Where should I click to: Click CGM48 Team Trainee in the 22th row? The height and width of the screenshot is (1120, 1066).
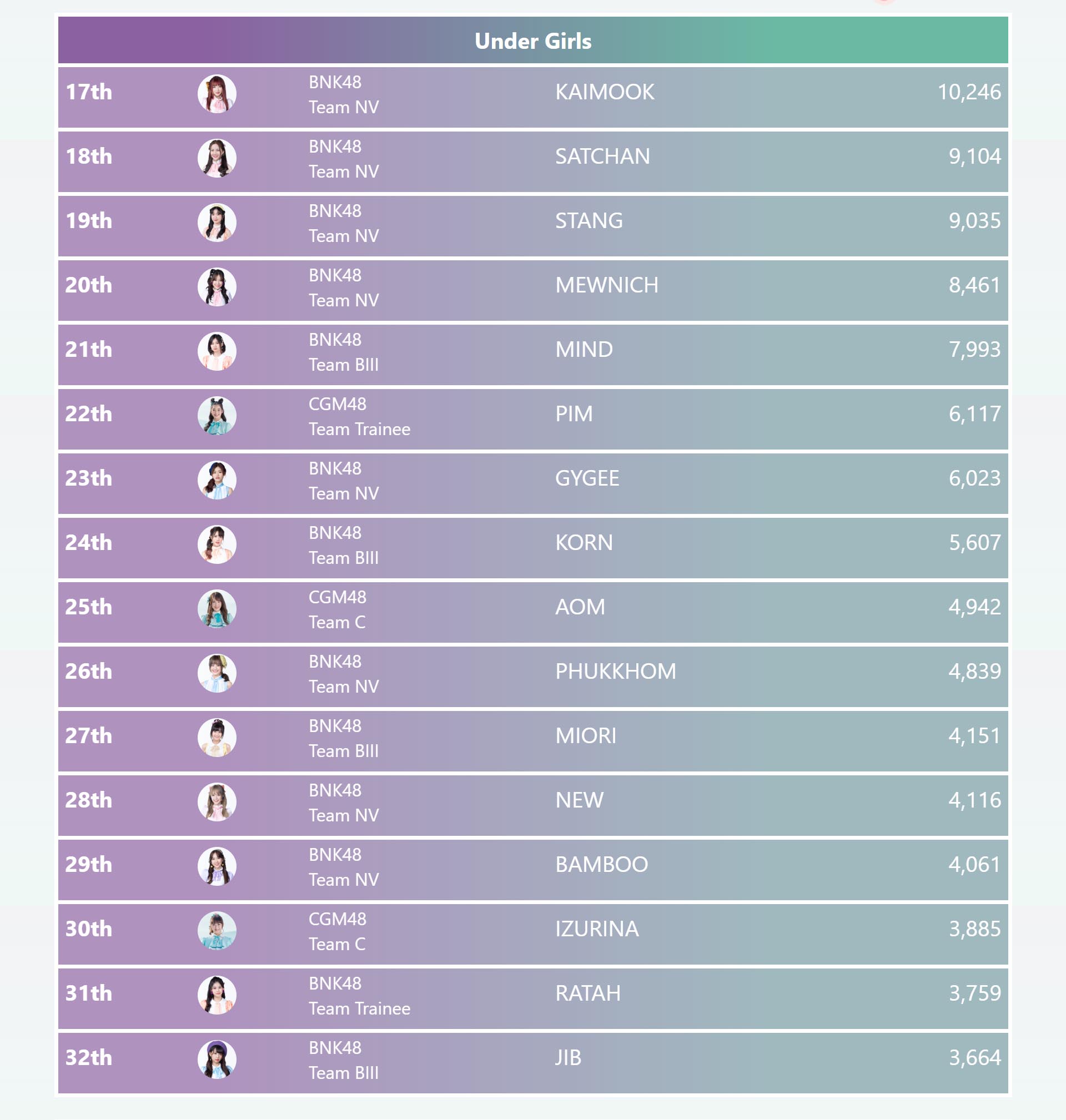coord(359,416)
